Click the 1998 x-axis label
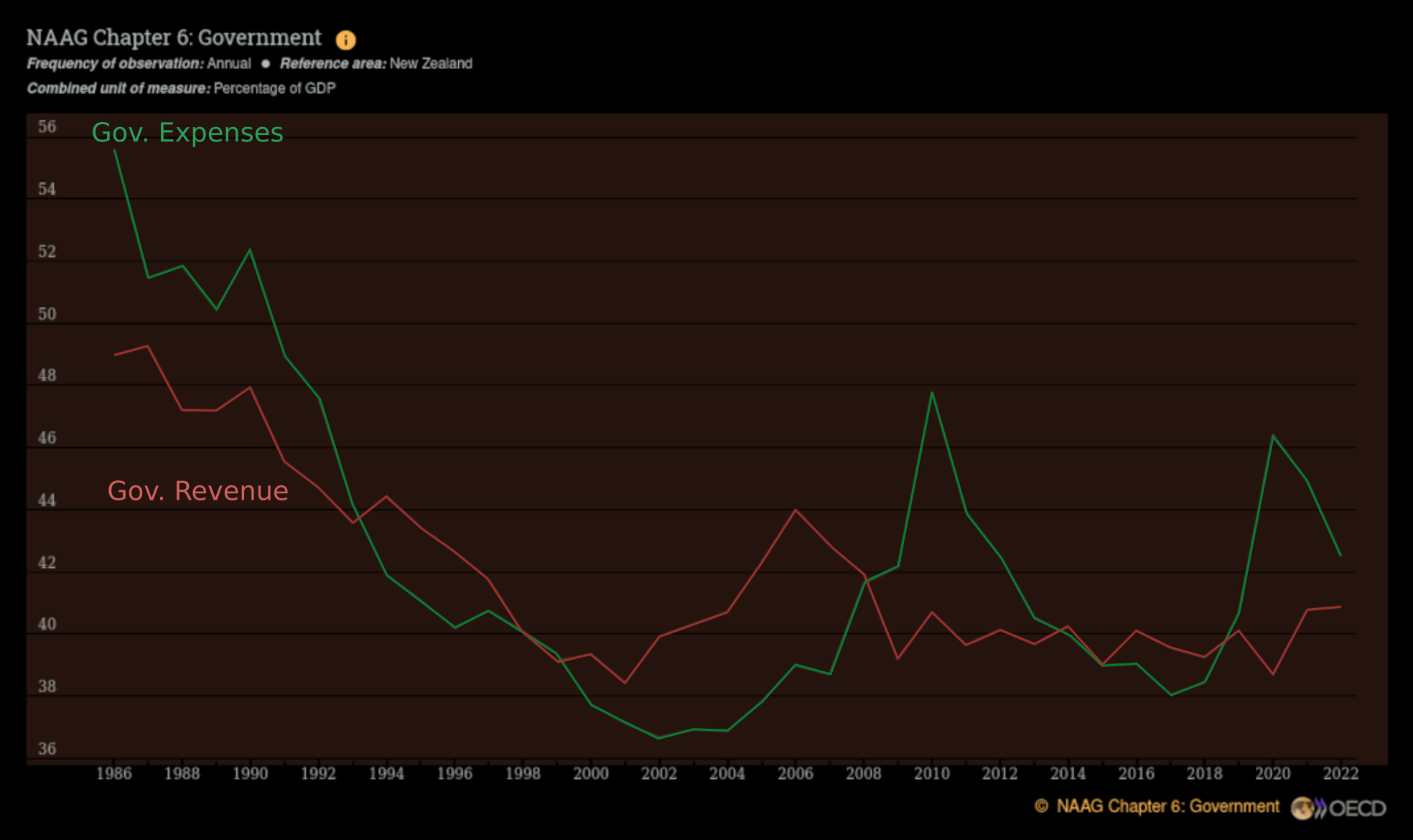This screenshot has height=840, width=1413. pos(523,773)
